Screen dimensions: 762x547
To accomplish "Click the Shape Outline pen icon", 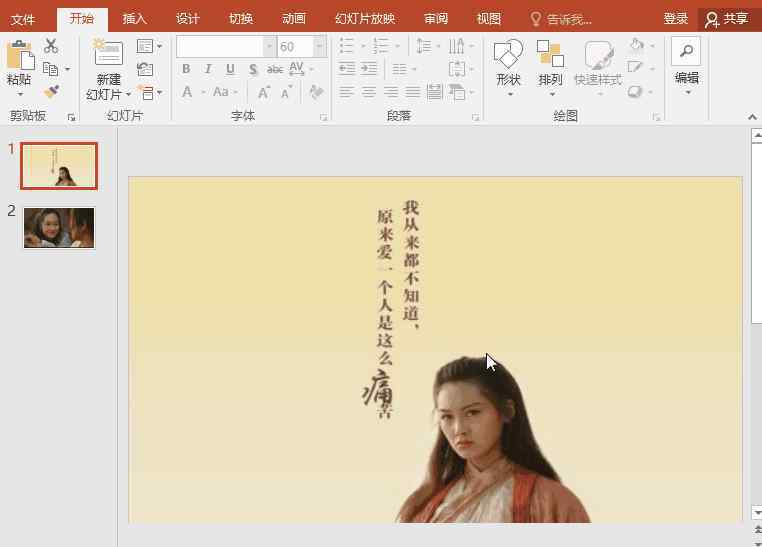I will tap(635, 68).
